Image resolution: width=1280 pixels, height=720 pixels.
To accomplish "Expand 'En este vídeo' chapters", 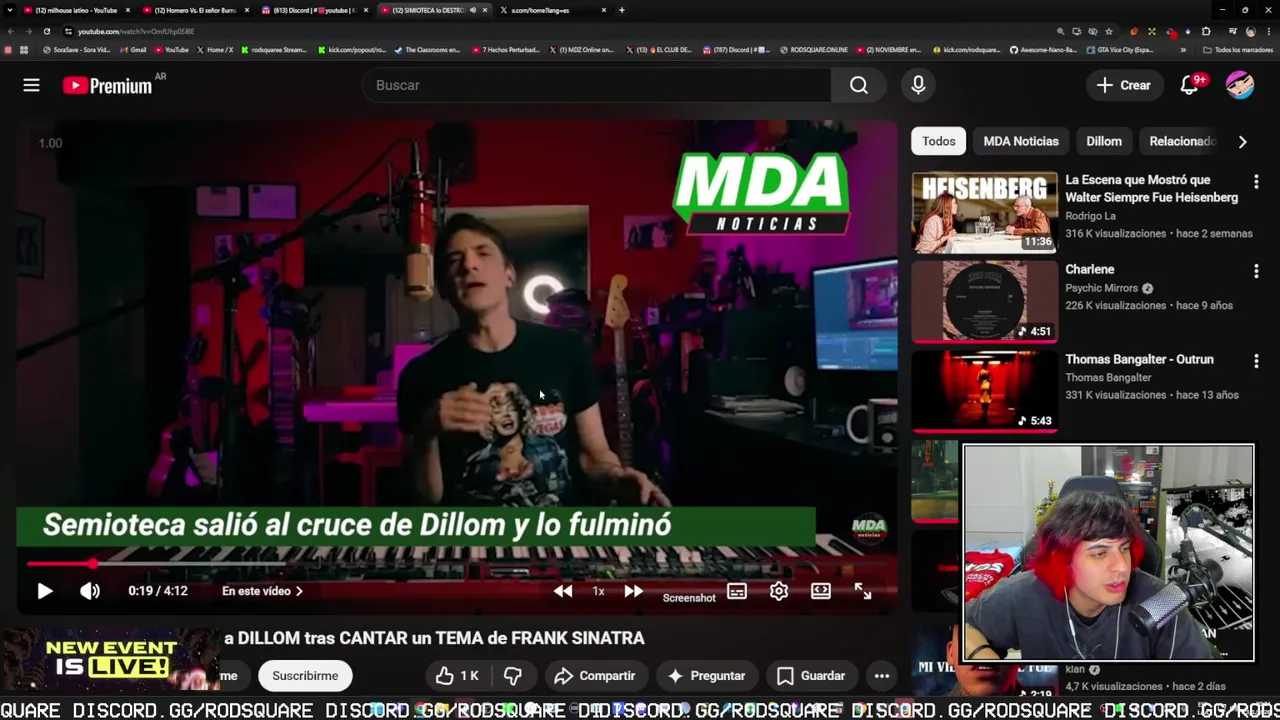I will [262, 591].
